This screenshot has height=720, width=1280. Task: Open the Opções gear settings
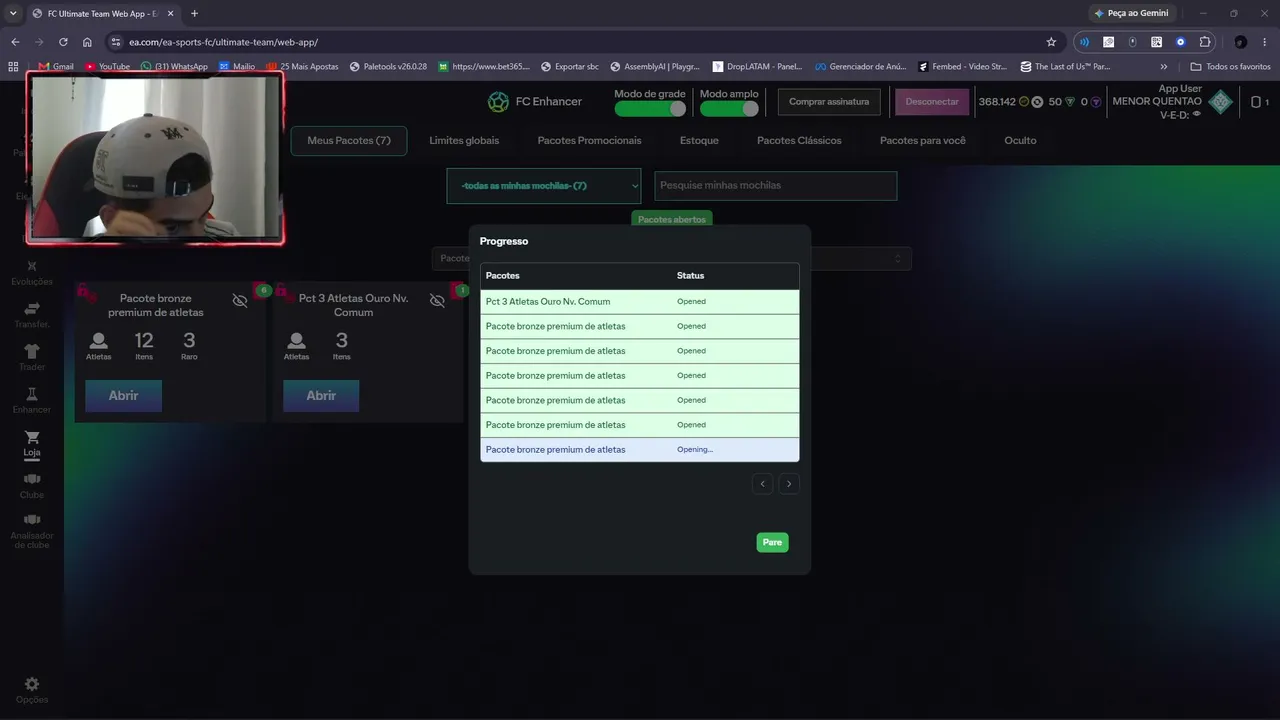32,684
